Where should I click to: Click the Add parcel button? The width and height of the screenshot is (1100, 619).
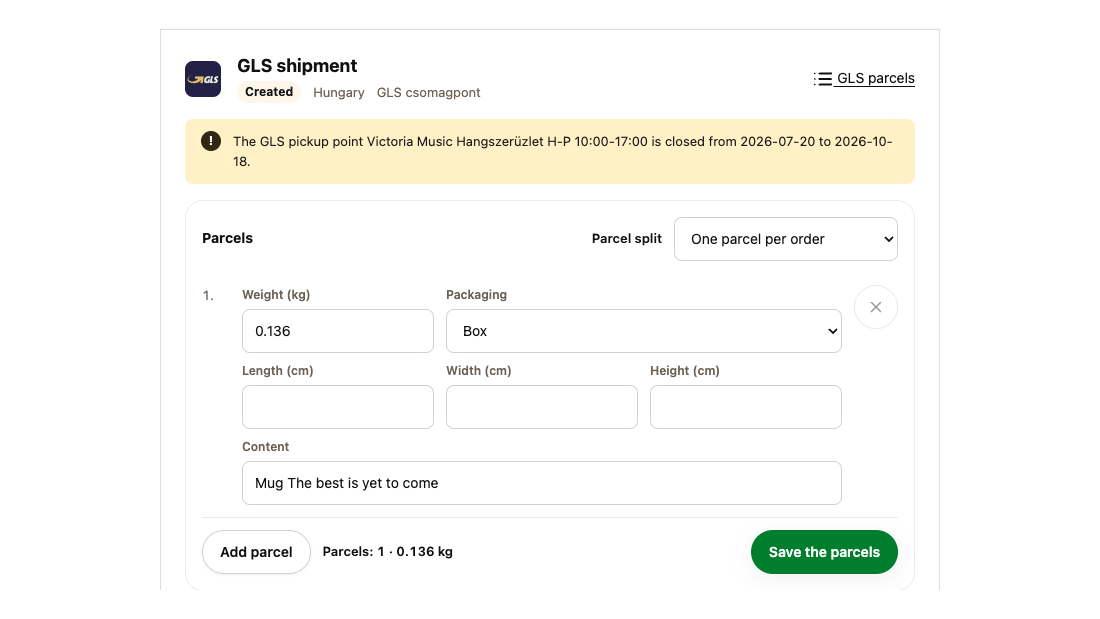pos(256,552)
